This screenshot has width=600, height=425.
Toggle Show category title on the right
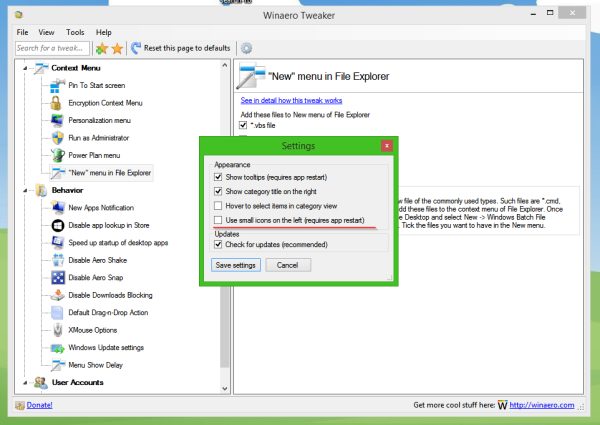point(218,191)
